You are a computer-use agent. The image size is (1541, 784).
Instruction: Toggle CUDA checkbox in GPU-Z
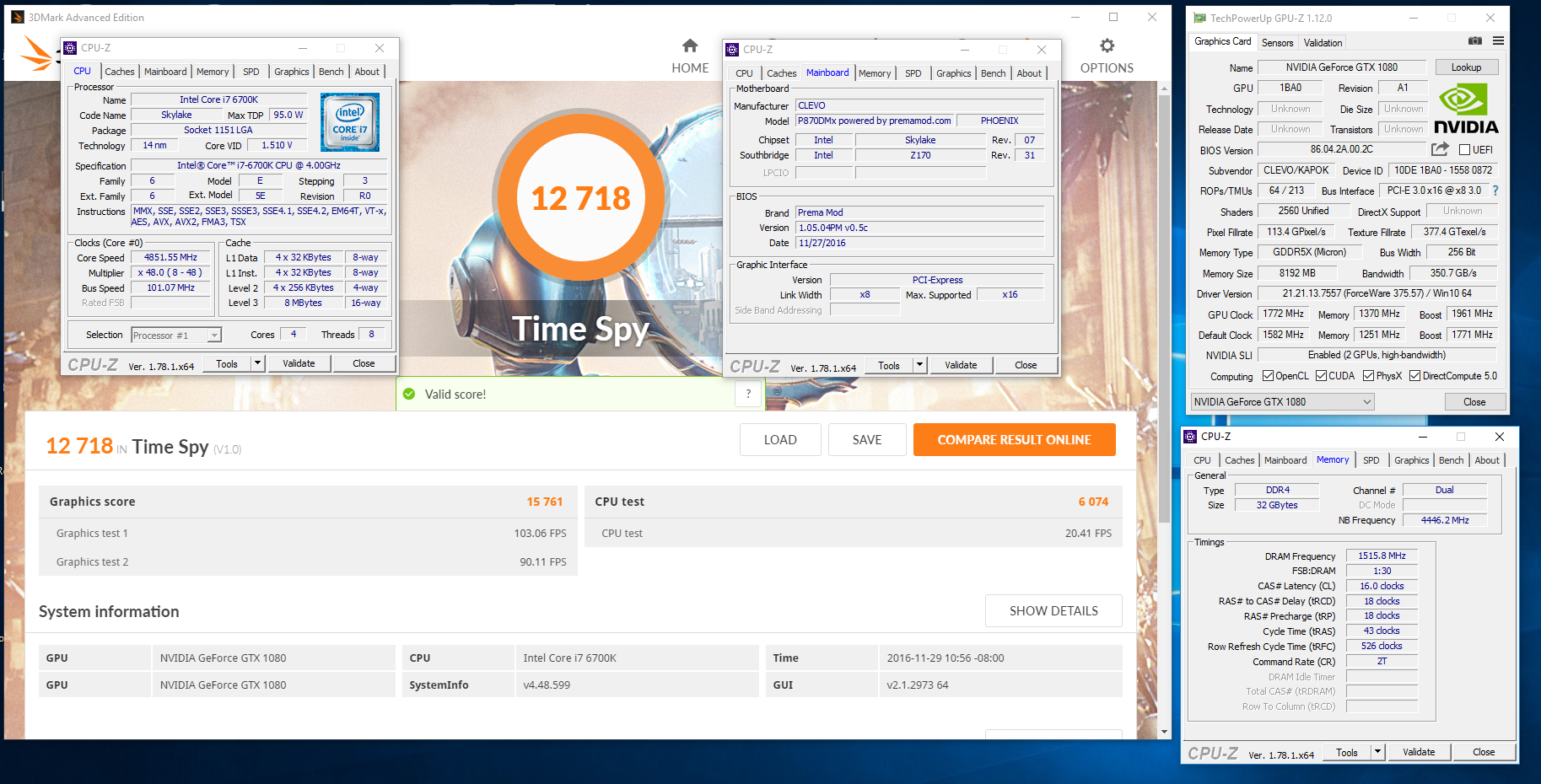[x=1321, y=376]
